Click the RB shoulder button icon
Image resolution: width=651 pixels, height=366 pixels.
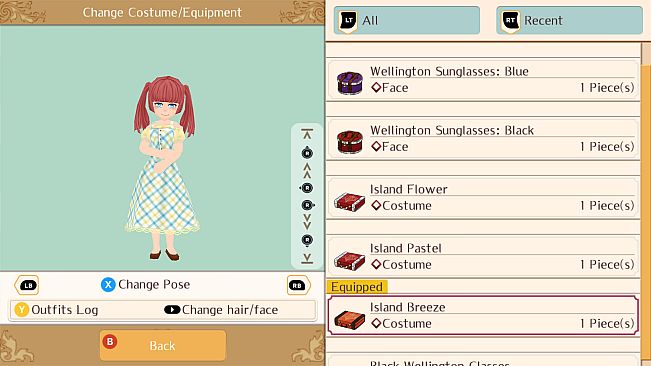298,285
